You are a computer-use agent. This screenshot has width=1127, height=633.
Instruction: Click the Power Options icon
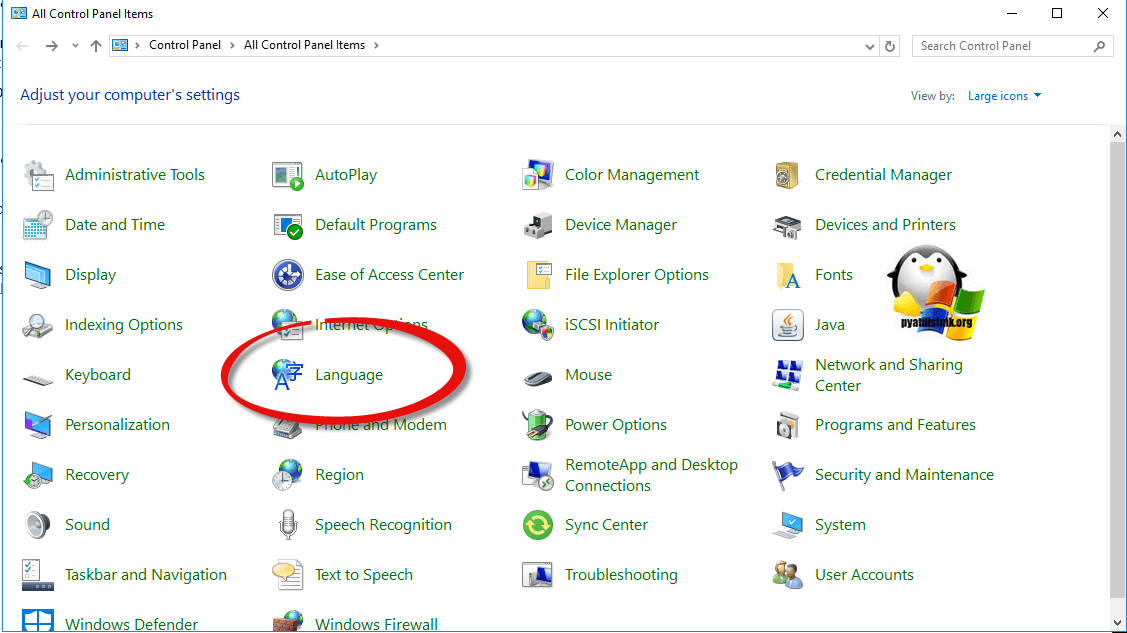pos(538,425)
